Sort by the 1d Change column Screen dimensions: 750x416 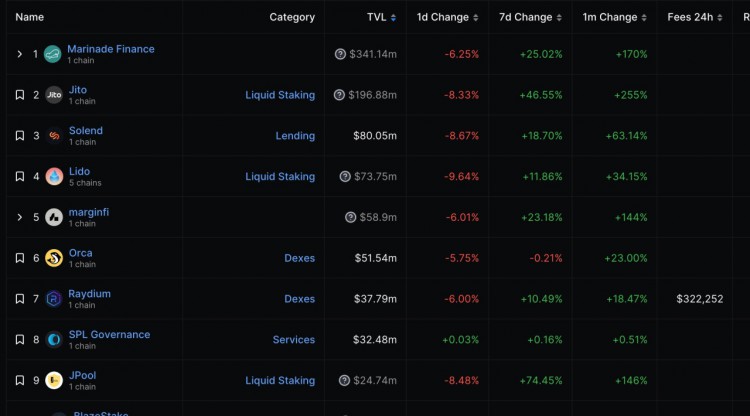pos(447,17)
